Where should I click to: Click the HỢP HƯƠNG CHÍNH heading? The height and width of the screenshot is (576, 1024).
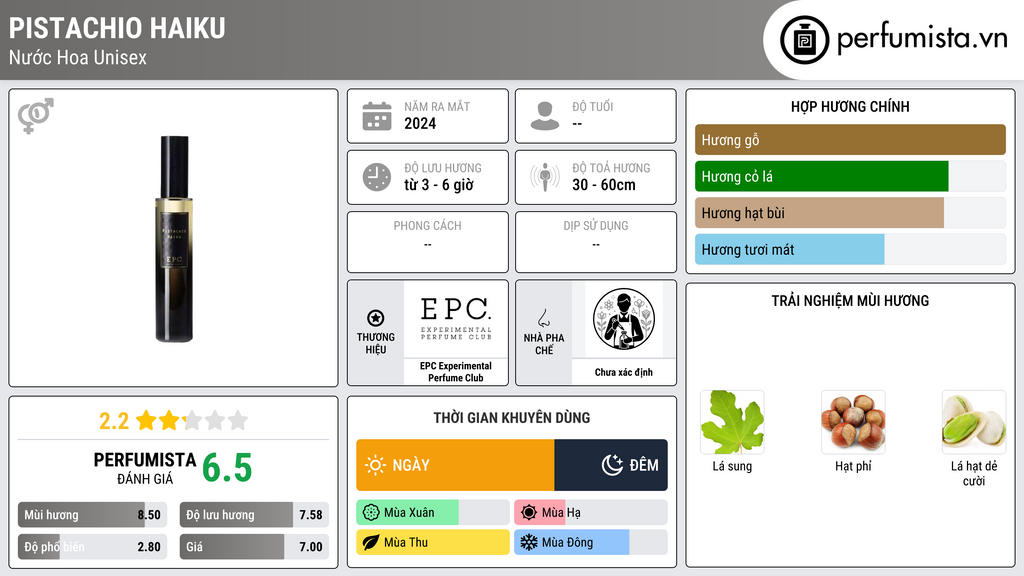coord(850,106)
